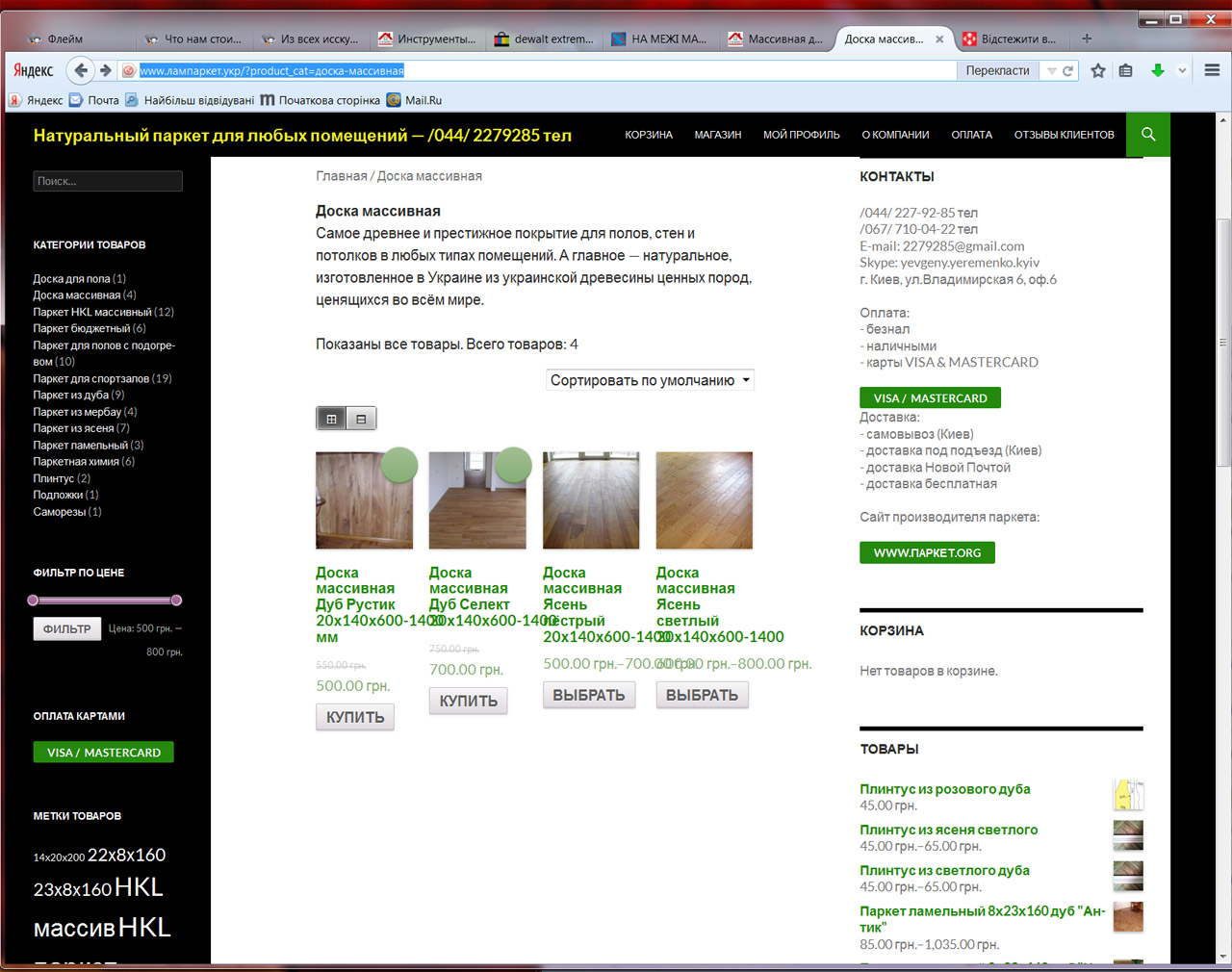Open the КОРЗИНА menu item

[x=649, y=135]
